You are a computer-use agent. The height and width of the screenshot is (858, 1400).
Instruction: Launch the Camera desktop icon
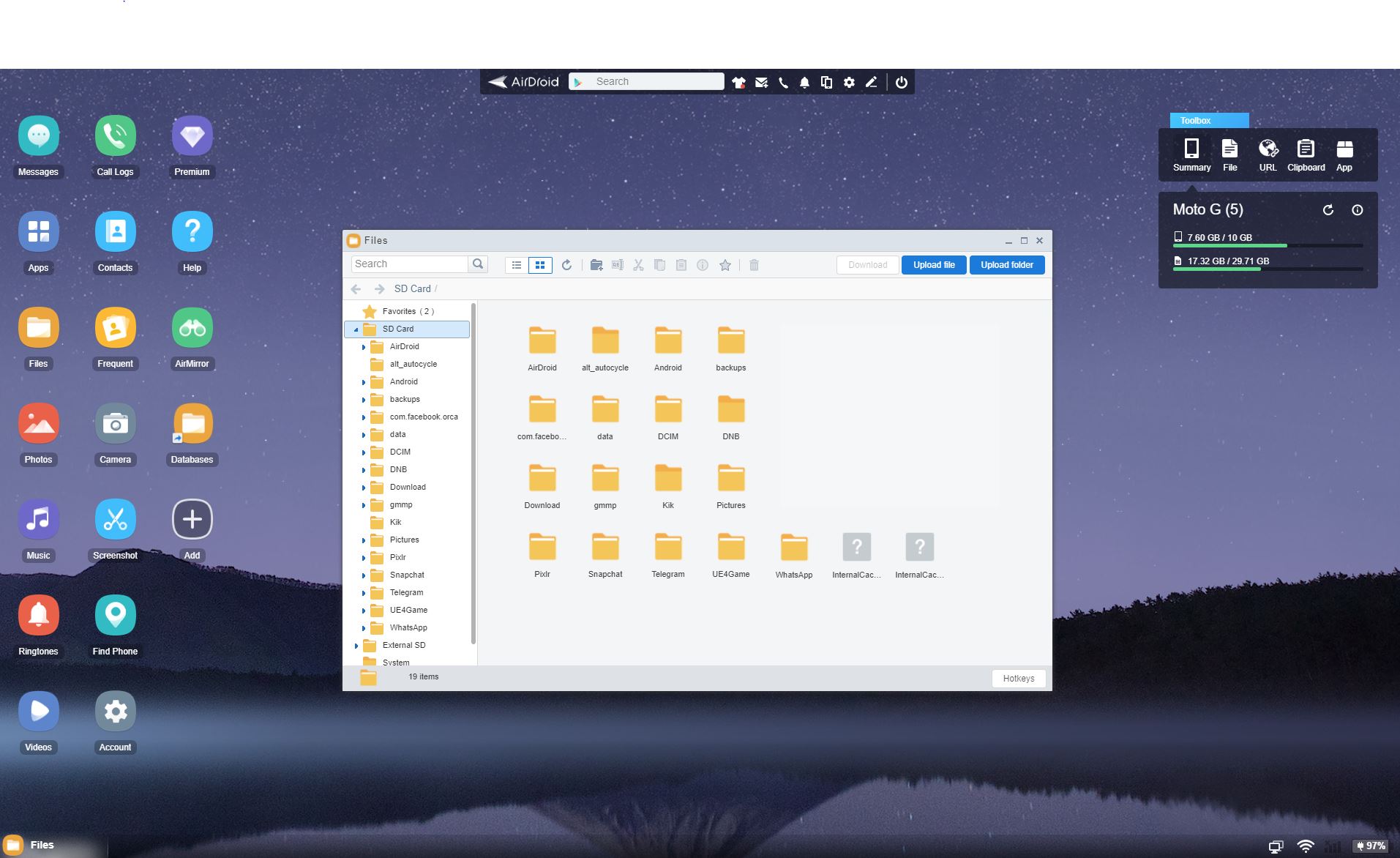[x=115, y=424]
